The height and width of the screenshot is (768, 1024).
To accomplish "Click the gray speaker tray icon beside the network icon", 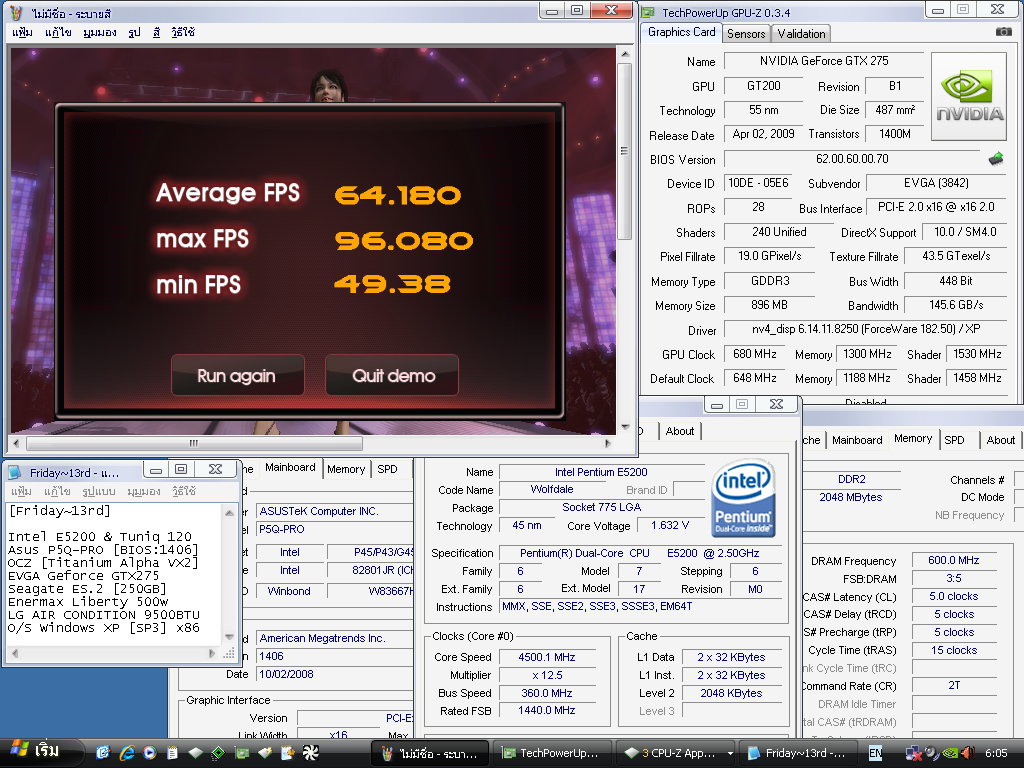I will click(932, 753).
